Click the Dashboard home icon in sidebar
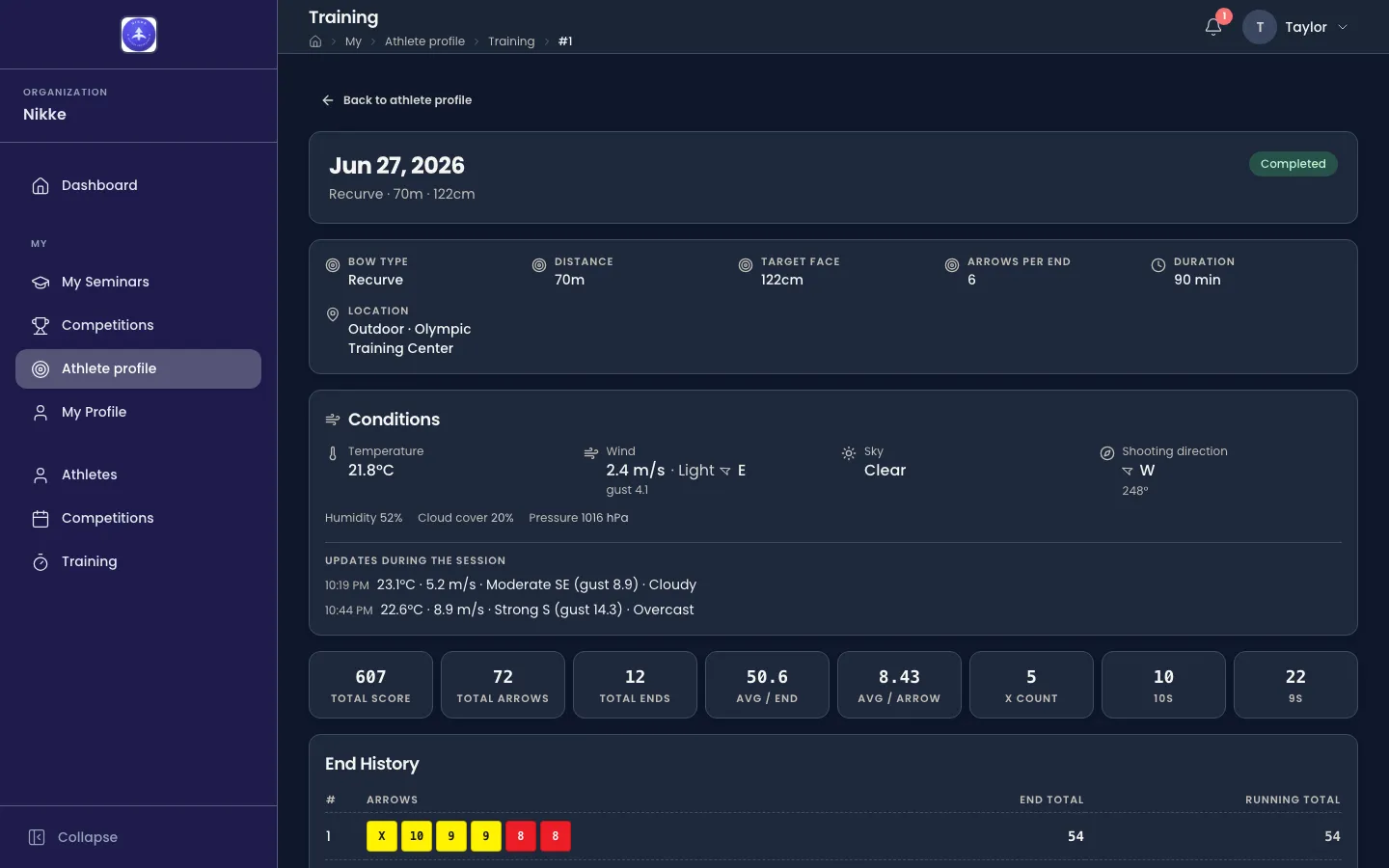Screen dimensions: 1389x868 click(x=41, y=185)
